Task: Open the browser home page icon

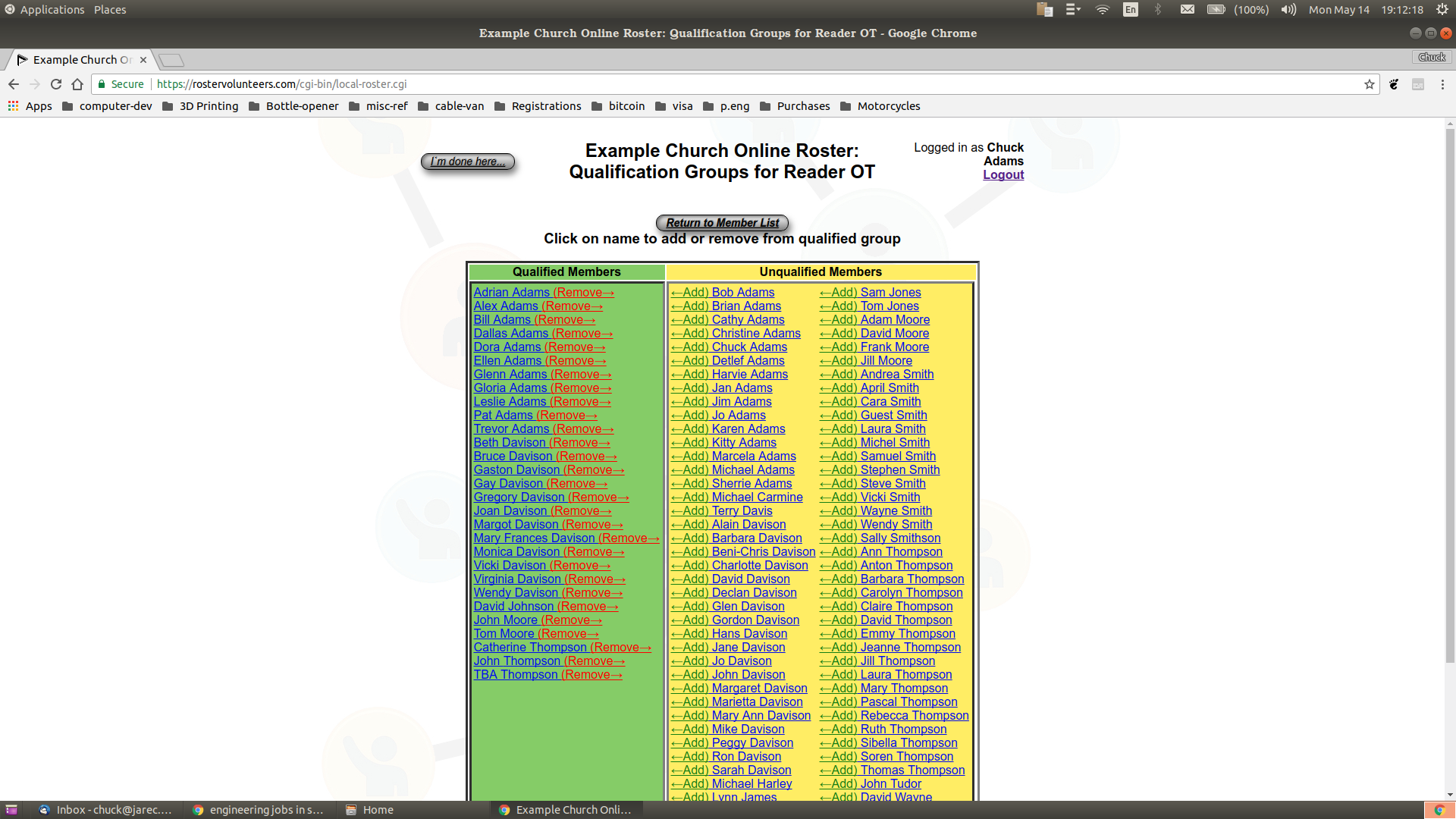Action: [77, 84]
